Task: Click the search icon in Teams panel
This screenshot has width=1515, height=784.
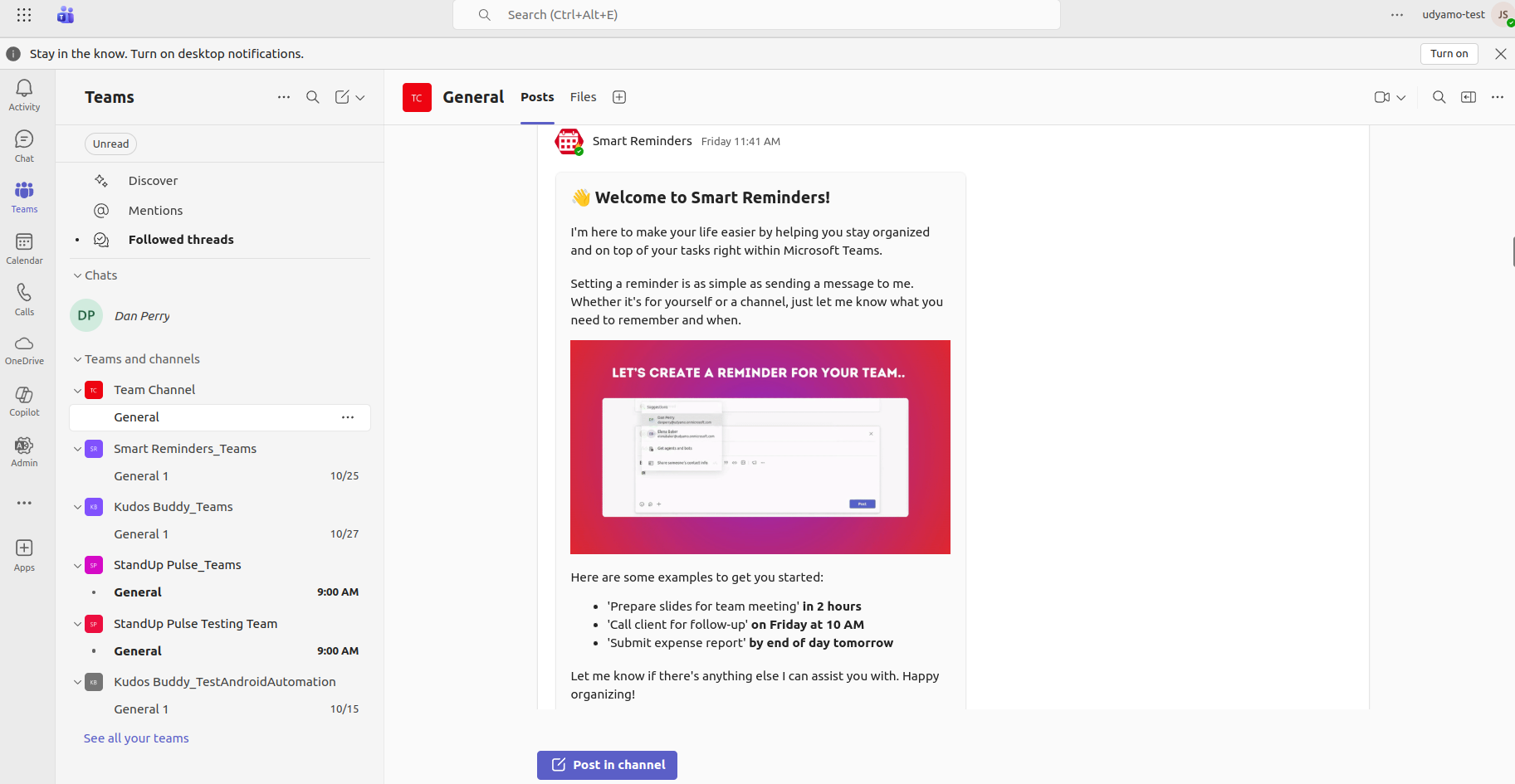Action: click(x=313, y=97)
